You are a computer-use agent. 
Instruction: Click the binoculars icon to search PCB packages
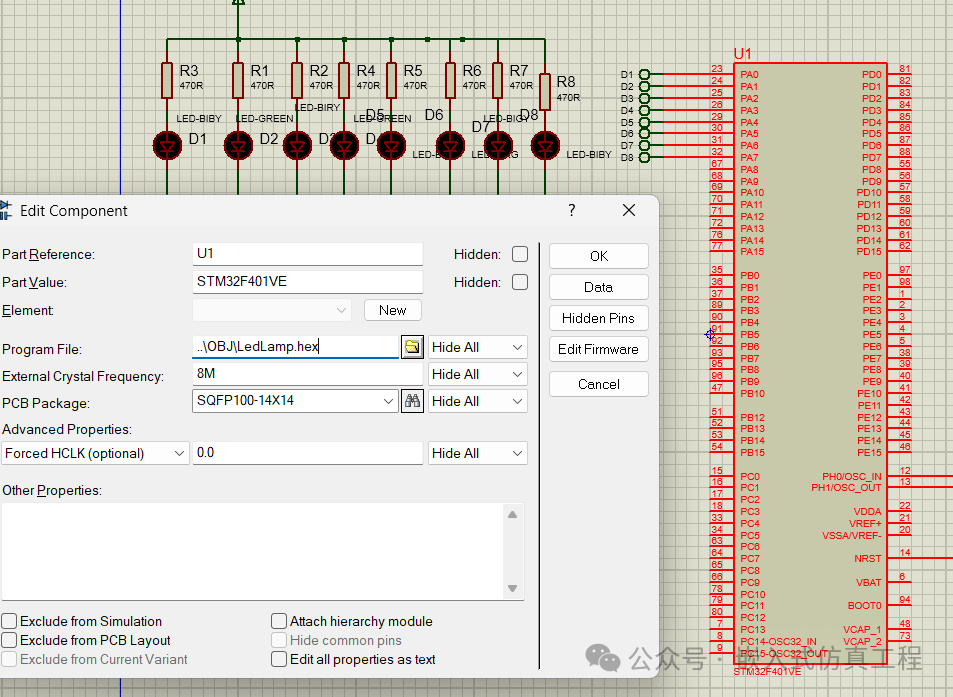coord(412,399)
